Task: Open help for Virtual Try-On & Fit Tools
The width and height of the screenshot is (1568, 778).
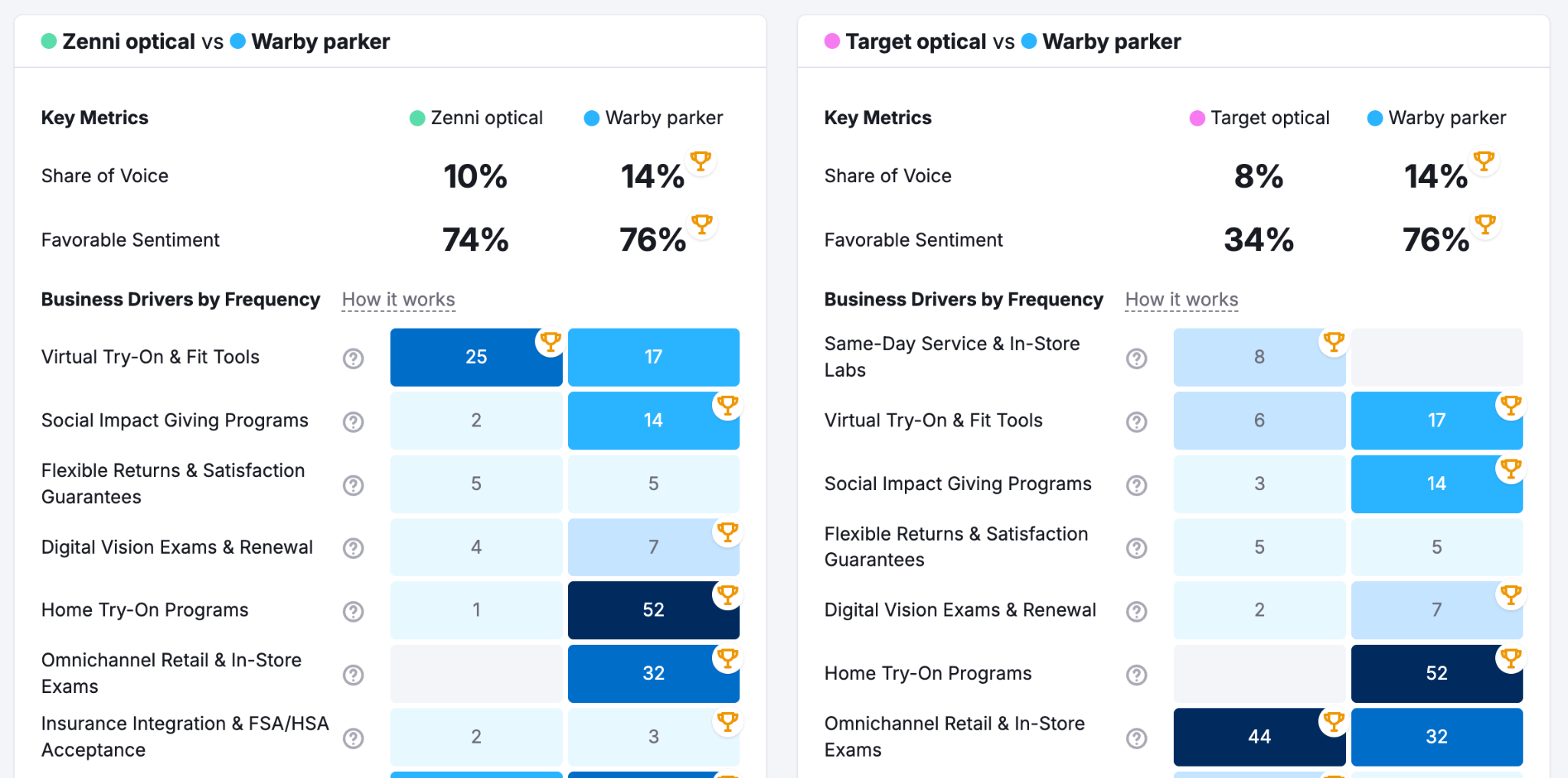Action: click(353, 358)
